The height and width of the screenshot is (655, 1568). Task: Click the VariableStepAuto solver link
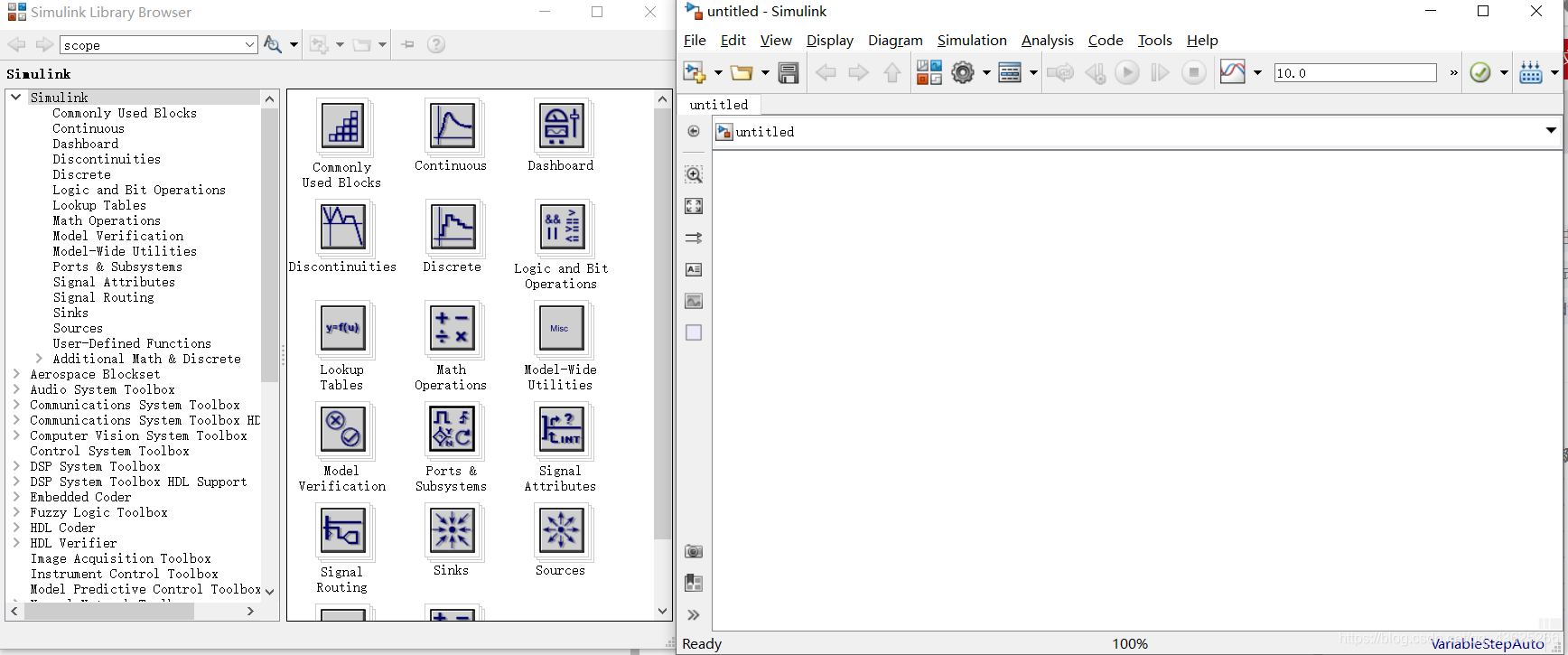(1488, 644)
